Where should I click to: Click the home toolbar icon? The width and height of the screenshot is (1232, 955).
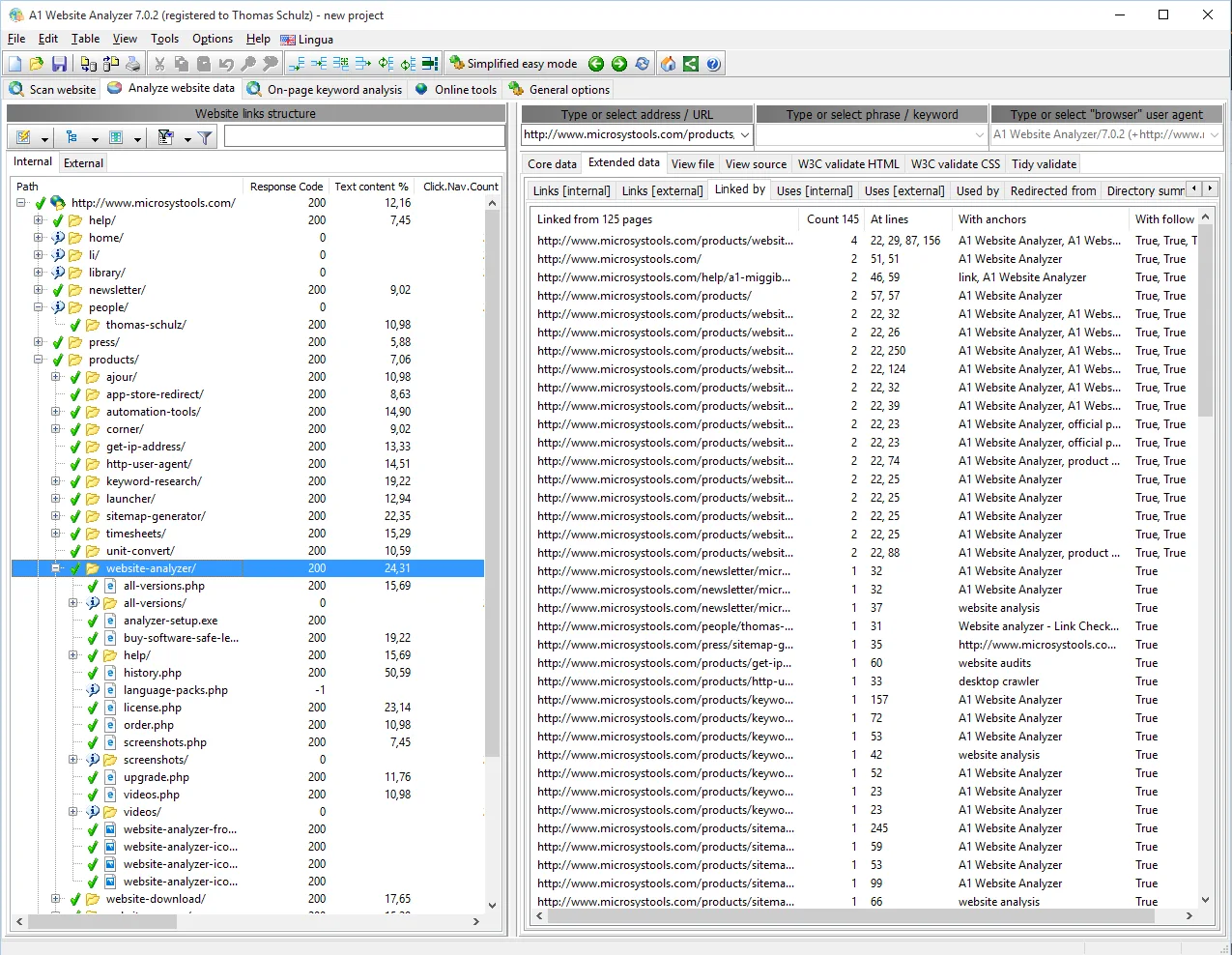(668, 64)
